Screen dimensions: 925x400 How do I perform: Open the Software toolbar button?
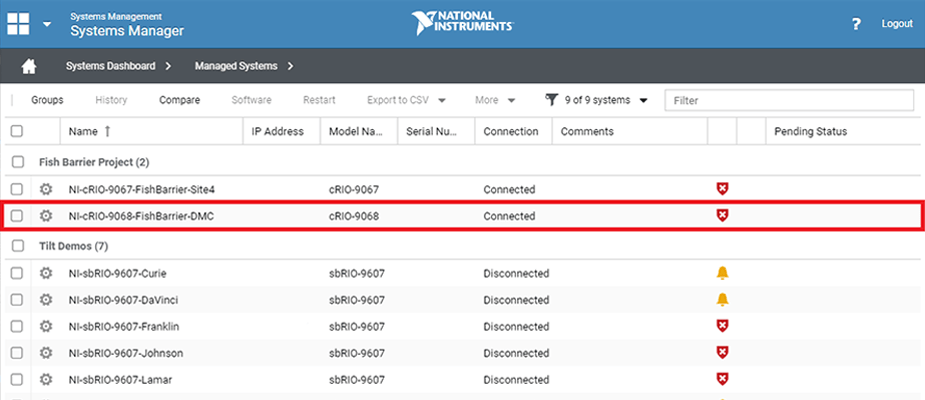pyautogui.click(x=251, y=100)
